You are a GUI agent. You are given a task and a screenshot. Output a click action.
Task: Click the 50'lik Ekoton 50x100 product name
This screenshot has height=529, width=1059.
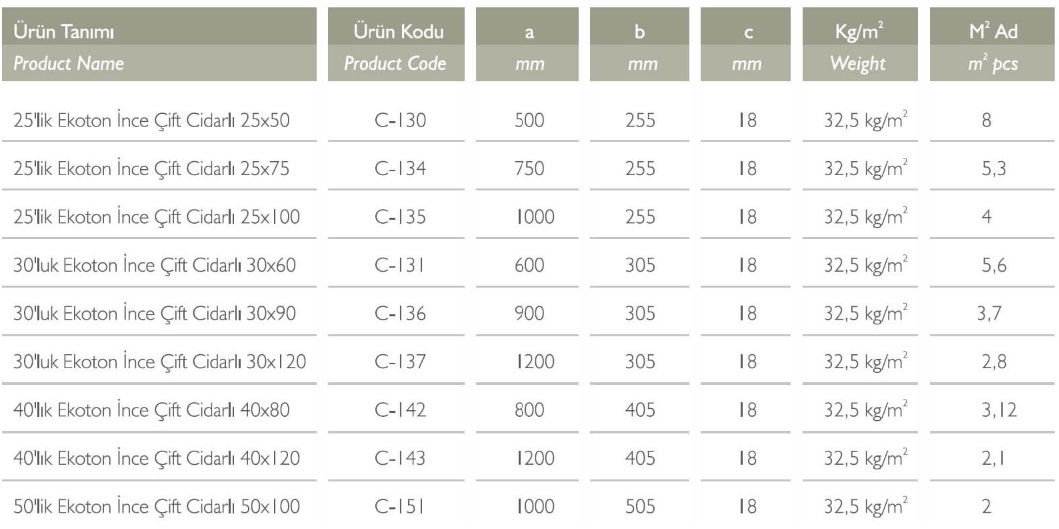click(x=157, y=507)
